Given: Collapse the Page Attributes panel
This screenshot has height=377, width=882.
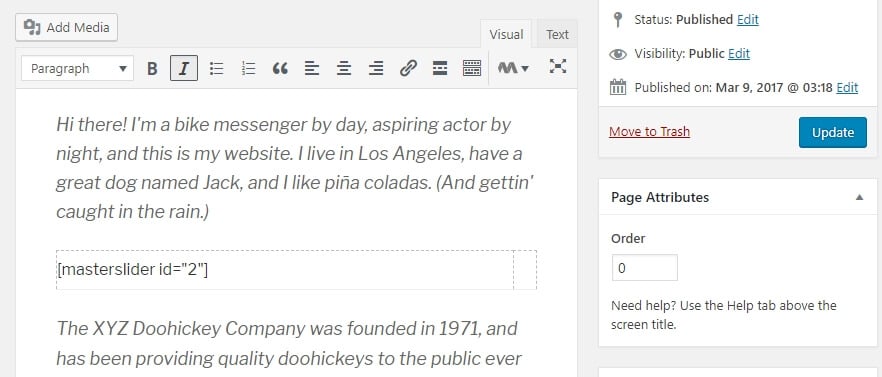Looking at the screenshot, I should 859,198.
